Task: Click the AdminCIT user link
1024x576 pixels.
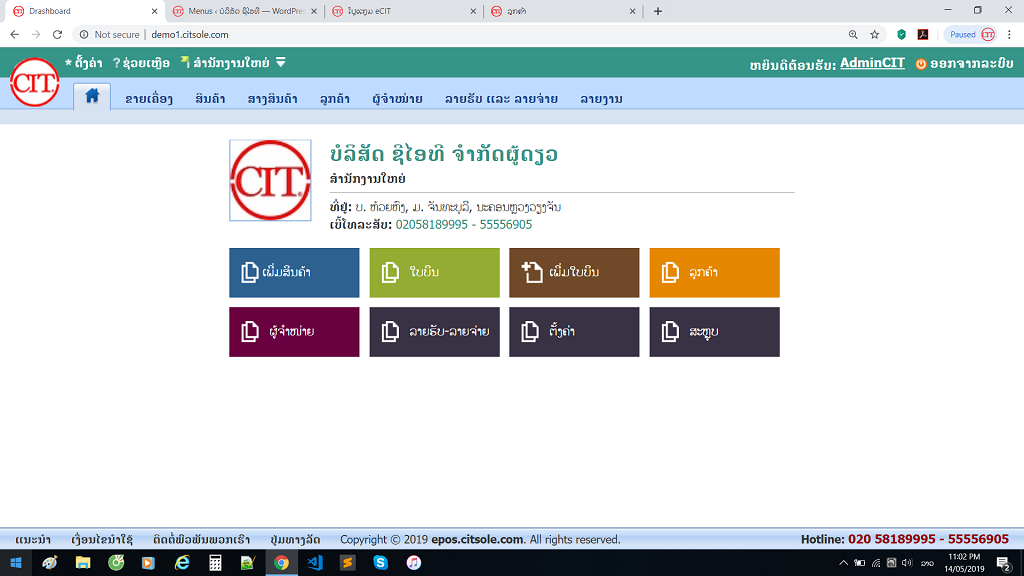Action: coord(872,63)
